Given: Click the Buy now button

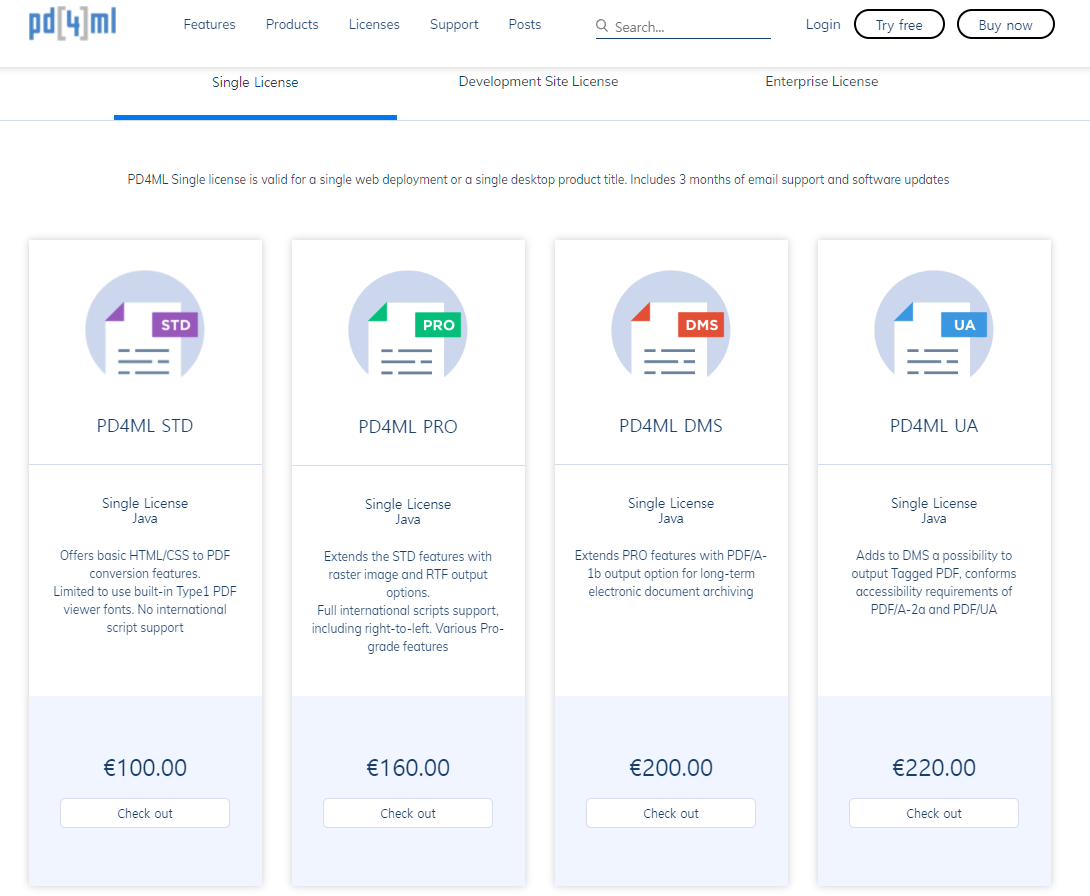Looking at the screenshot, I should 1005,24.
